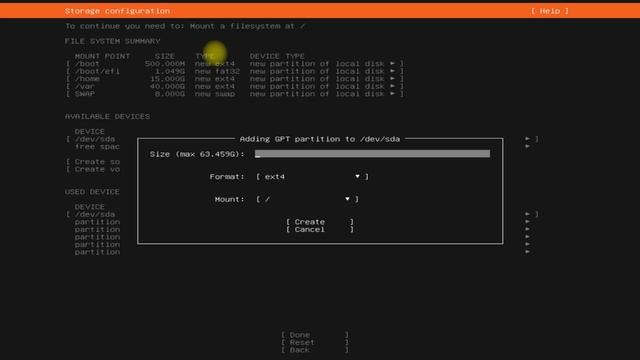Open the Help menu
640x360 pixels.
(x=550, y=11)
